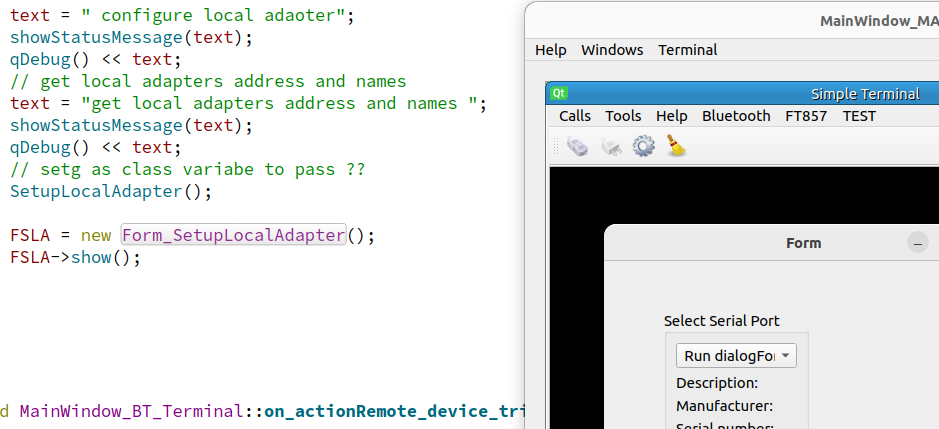Open FT857 menu in Simple Terminal
Screen dimensions: 939x429
point(806,116)
